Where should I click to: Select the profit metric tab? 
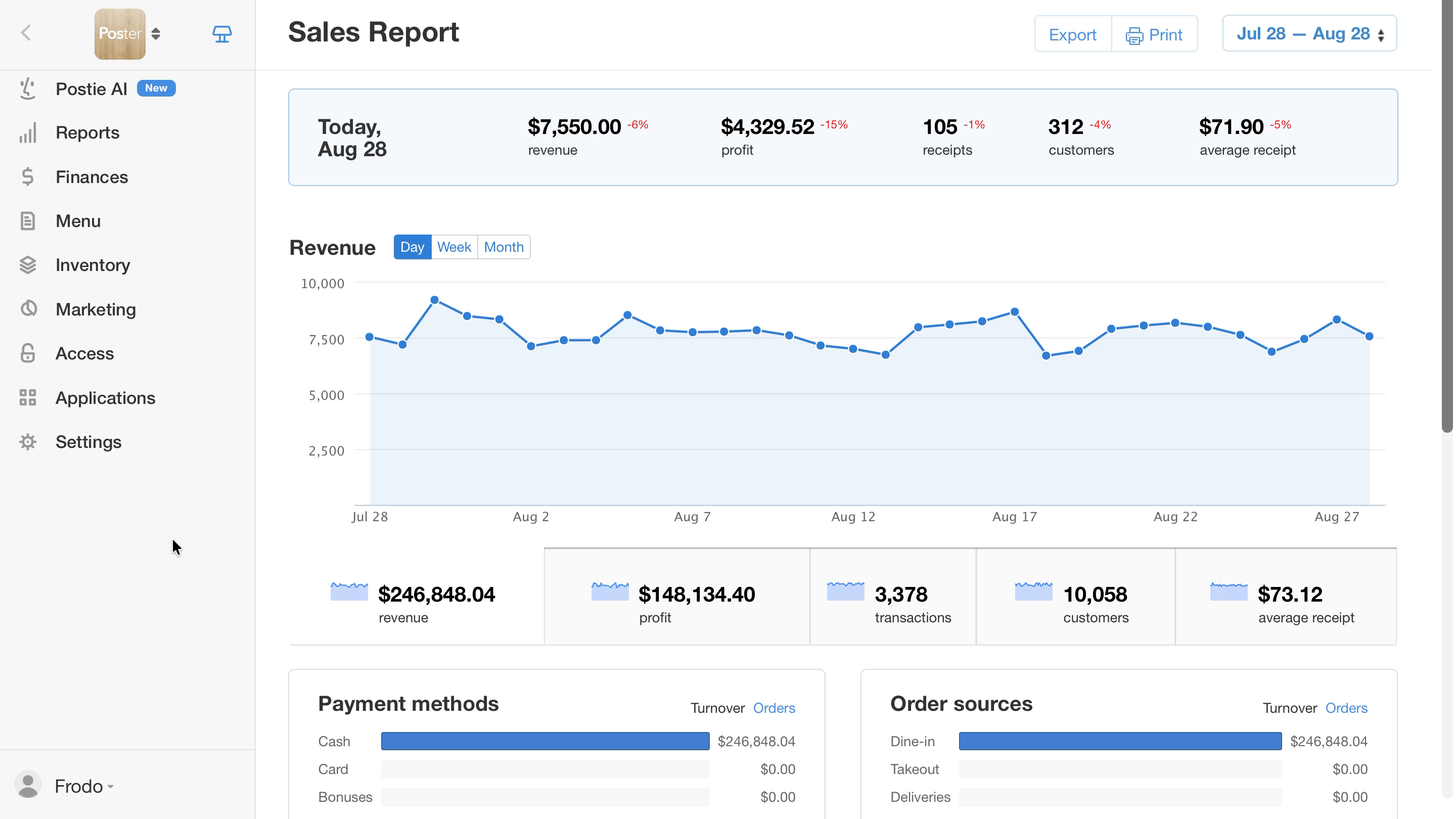pyautogui.click(x=676, y=597)
